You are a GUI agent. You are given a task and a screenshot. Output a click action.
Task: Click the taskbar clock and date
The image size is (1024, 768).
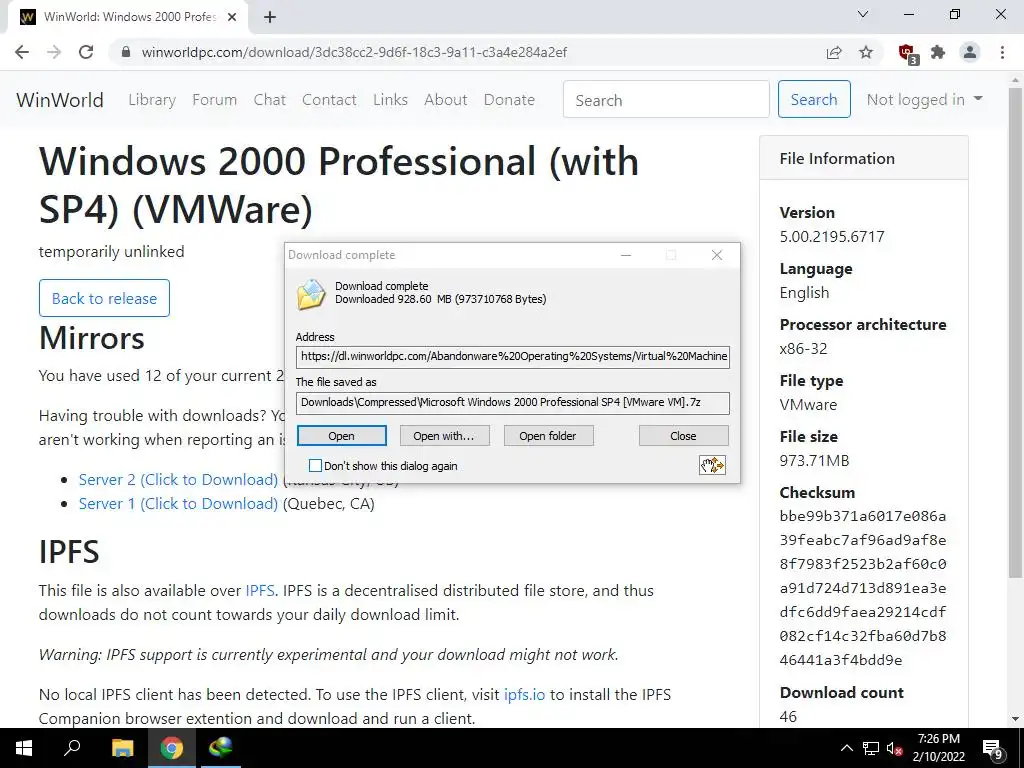(938, 748)
